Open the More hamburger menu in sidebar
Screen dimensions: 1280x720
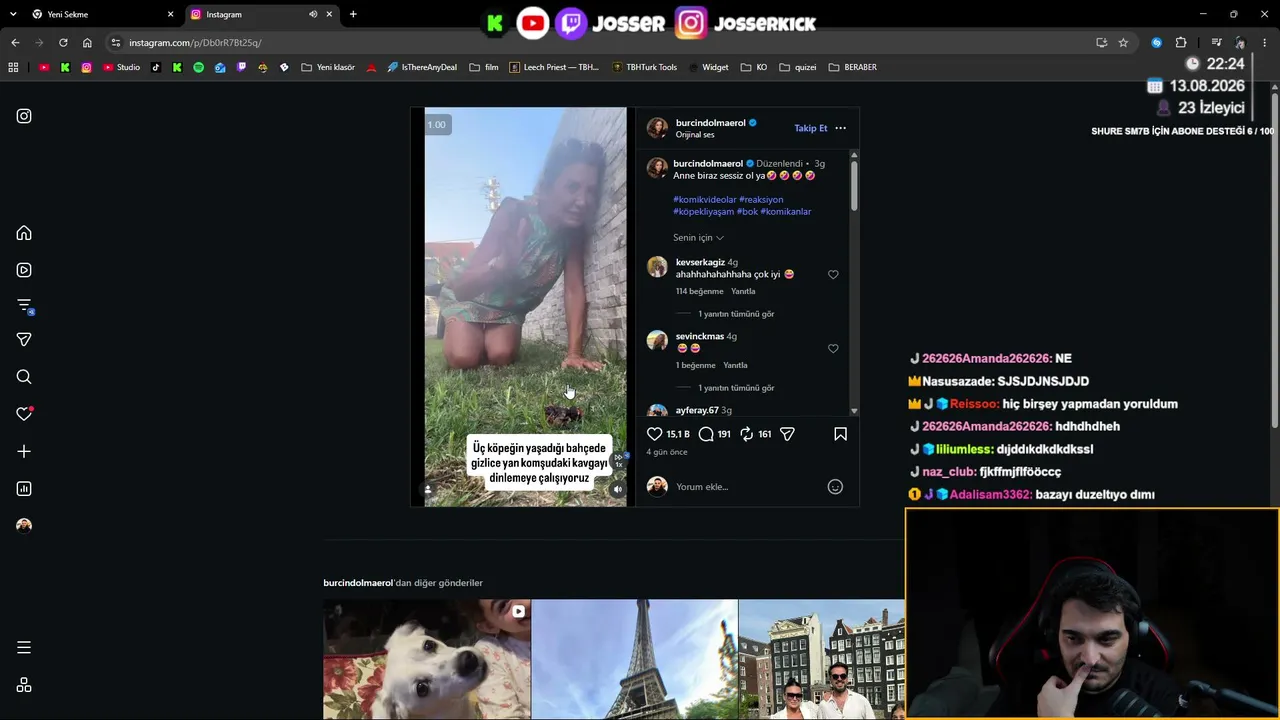[x=24, y=647]
